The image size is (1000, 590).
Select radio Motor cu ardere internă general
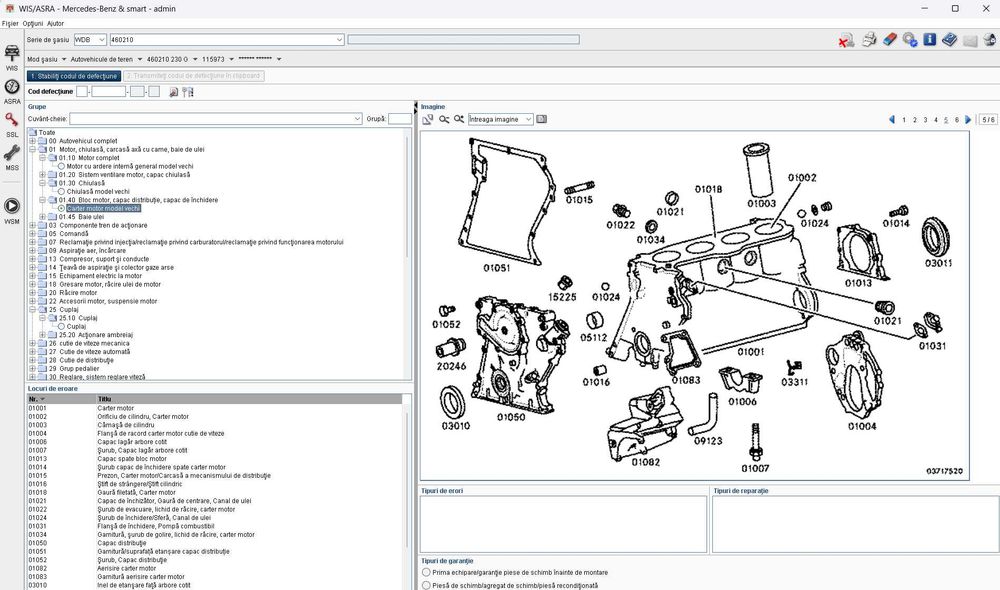(61, 166)
